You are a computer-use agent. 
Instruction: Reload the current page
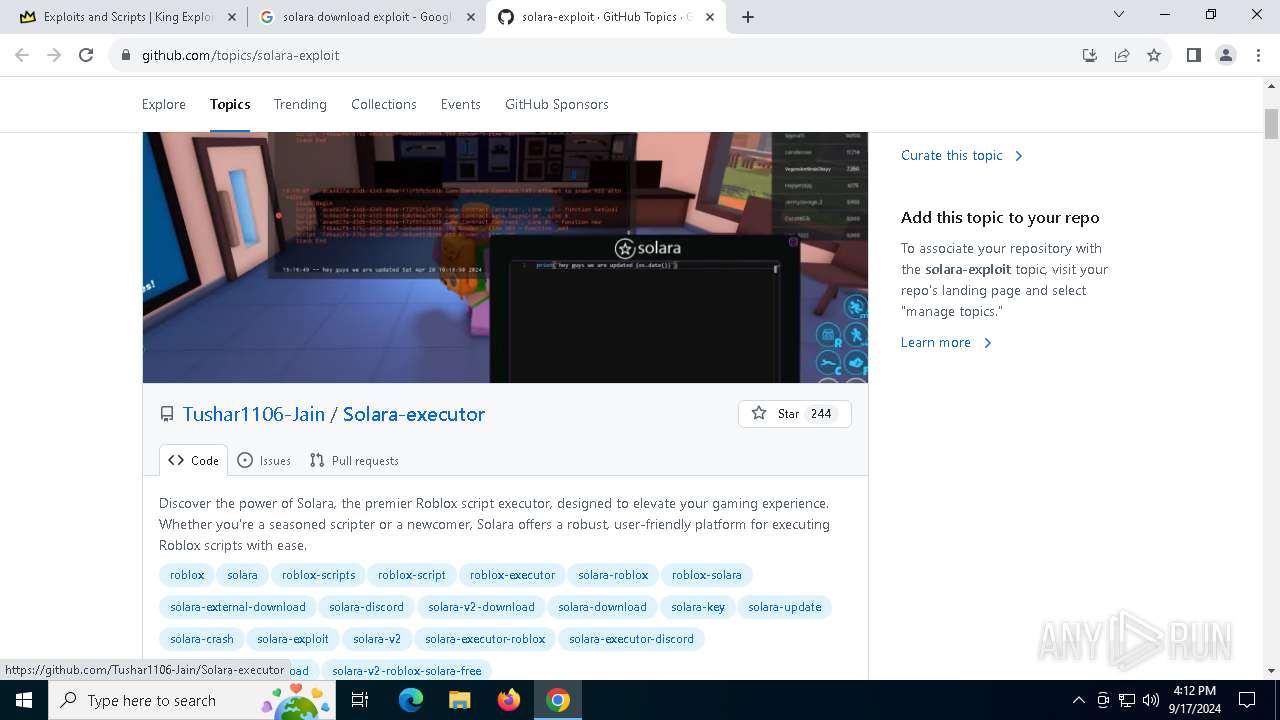tap(86, 55)
